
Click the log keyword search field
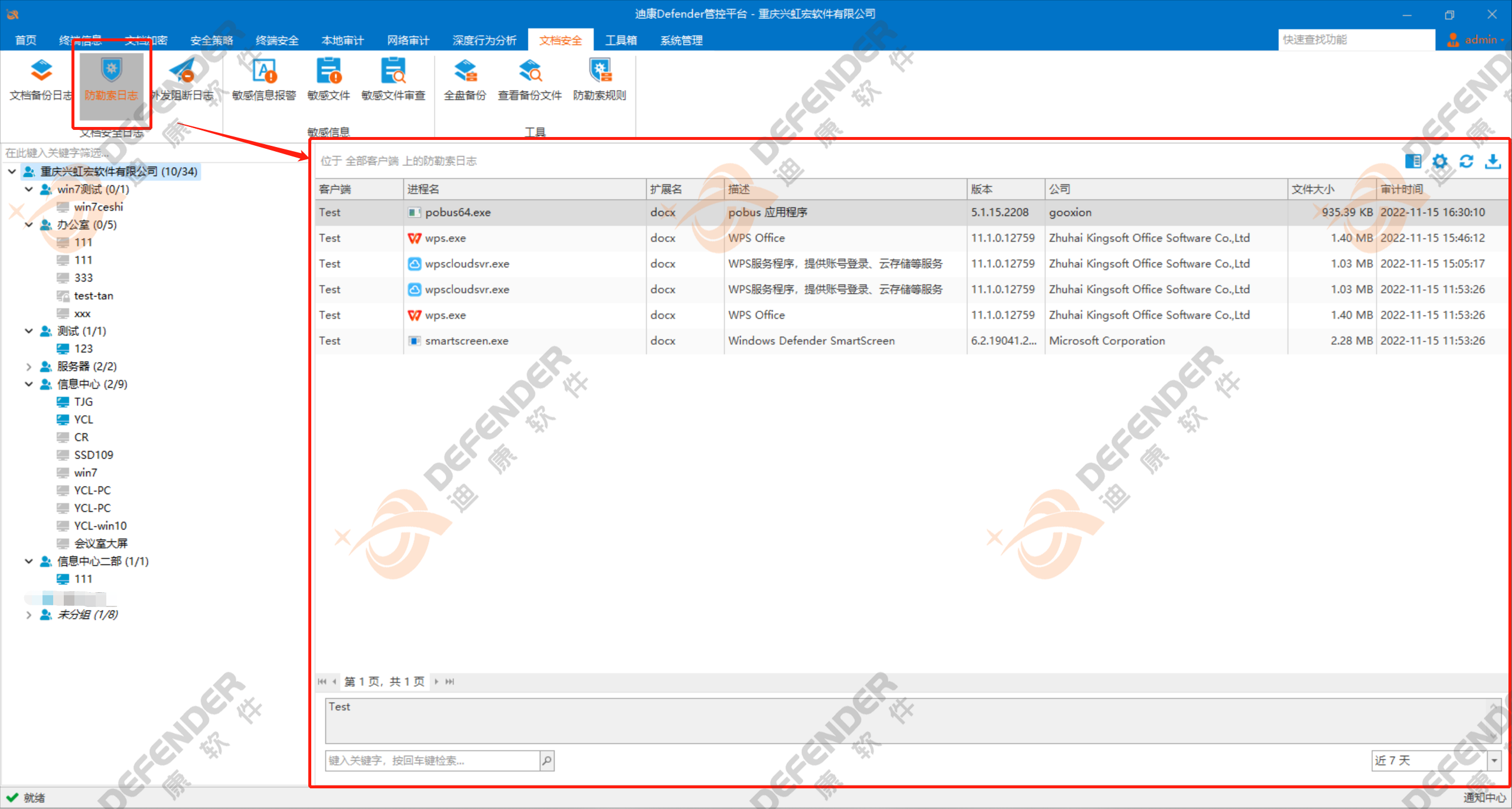432,761
